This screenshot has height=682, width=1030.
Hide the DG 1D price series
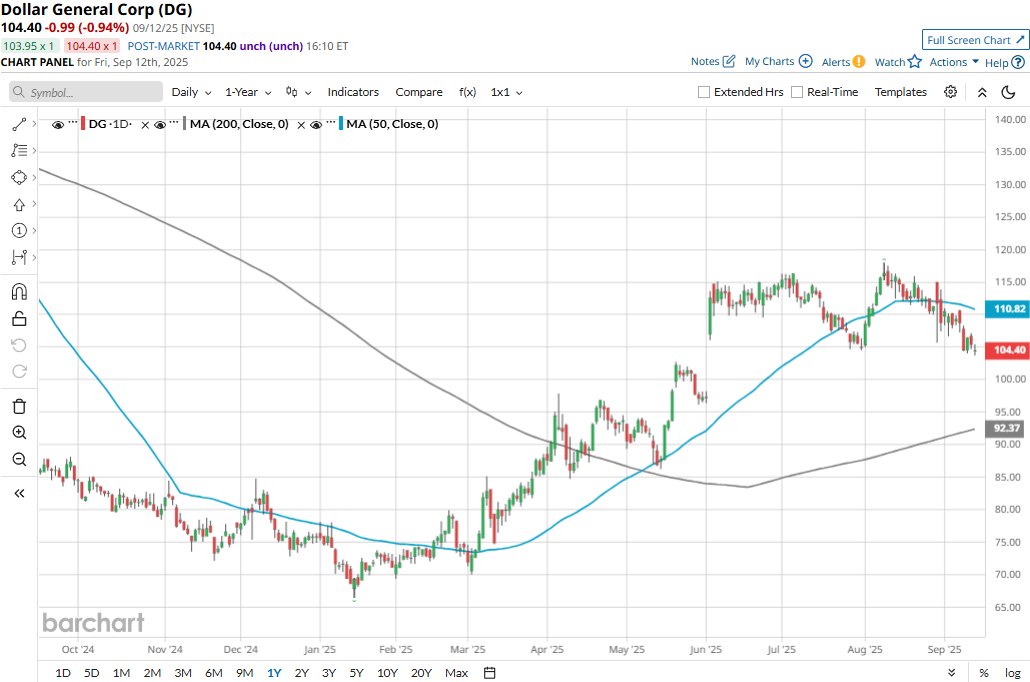point(58,125)
